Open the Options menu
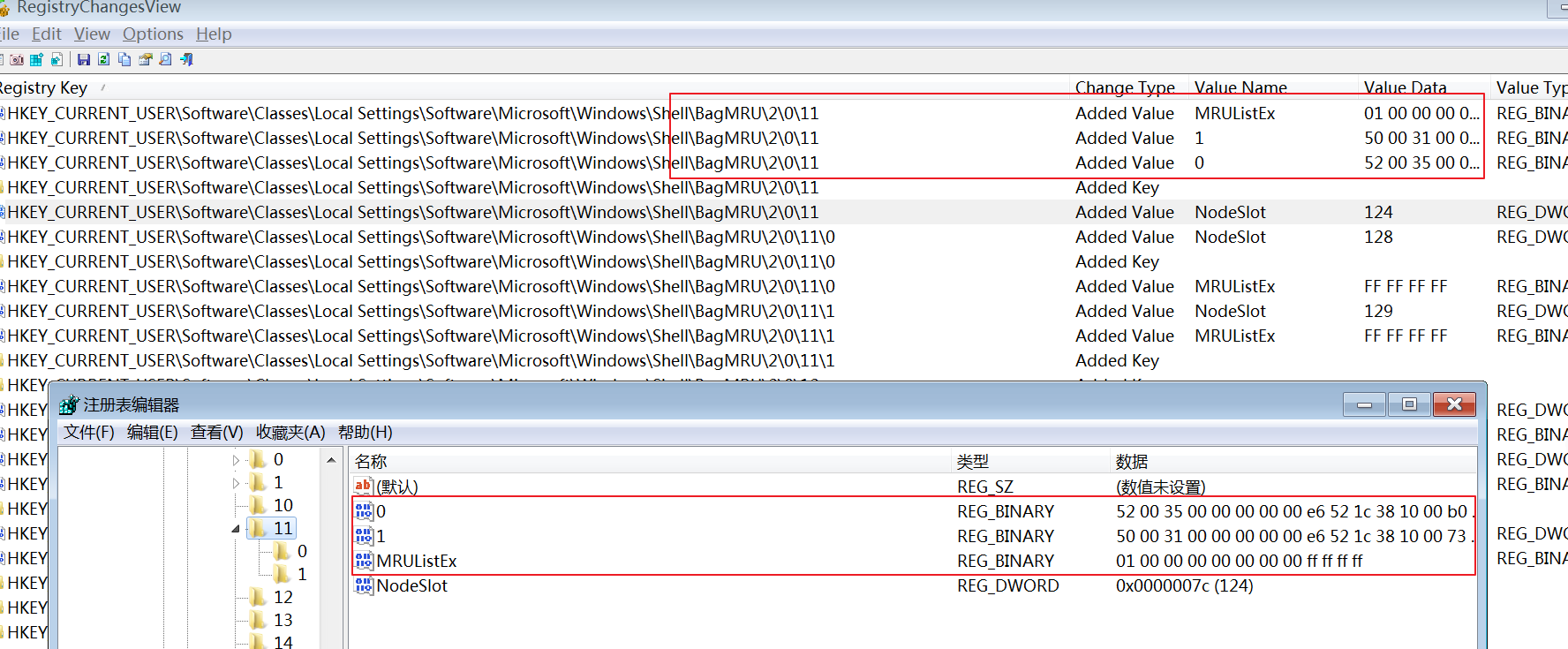This screenshot has width=1568, height=649. (x=153, y=34)
